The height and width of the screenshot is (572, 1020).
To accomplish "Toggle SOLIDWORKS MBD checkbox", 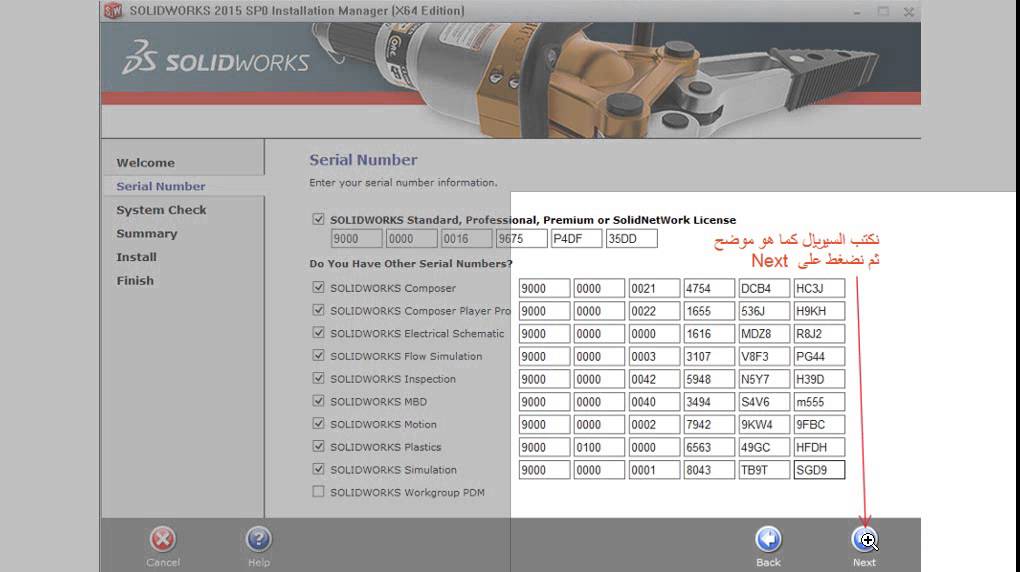I will tap(318, 401).
